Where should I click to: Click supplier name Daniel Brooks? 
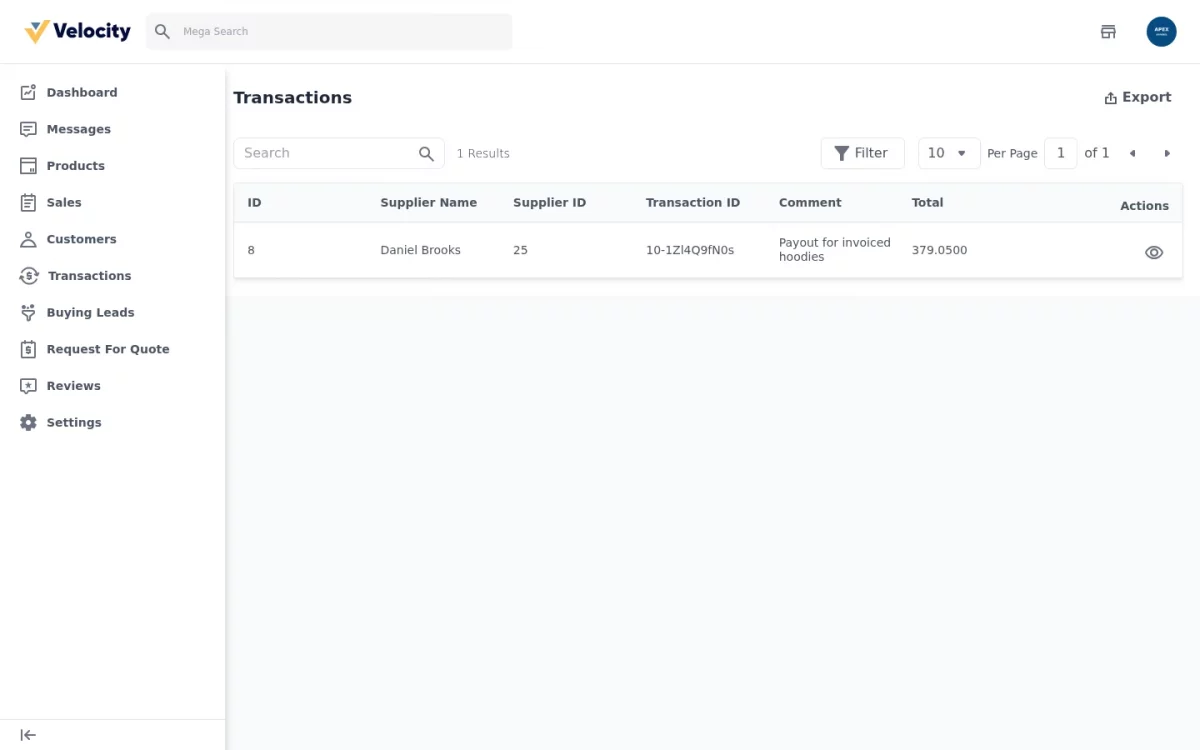[x=420, y=250]
